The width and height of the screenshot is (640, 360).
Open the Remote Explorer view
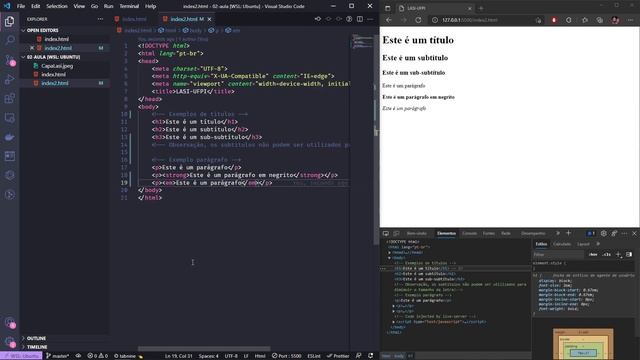click(x=9, y=118)
